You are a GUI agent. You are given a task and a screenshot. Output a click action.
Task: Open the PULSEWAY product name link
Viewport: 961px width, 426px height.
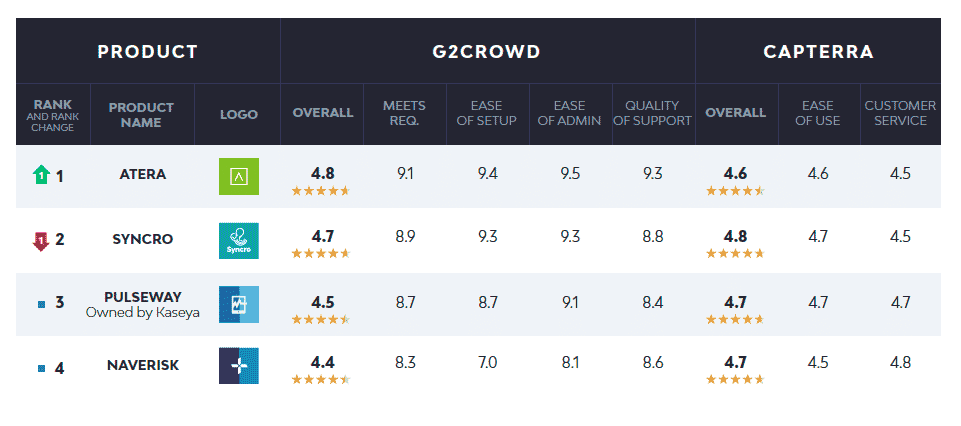coord(143,297)
